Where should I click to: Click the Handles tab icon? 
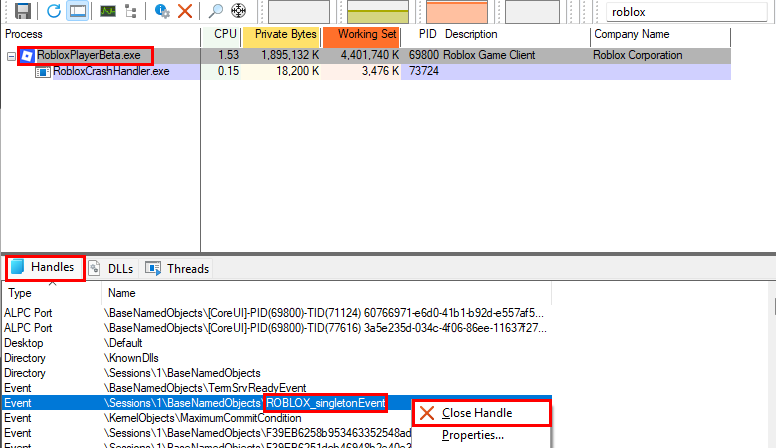pos(18,267)
